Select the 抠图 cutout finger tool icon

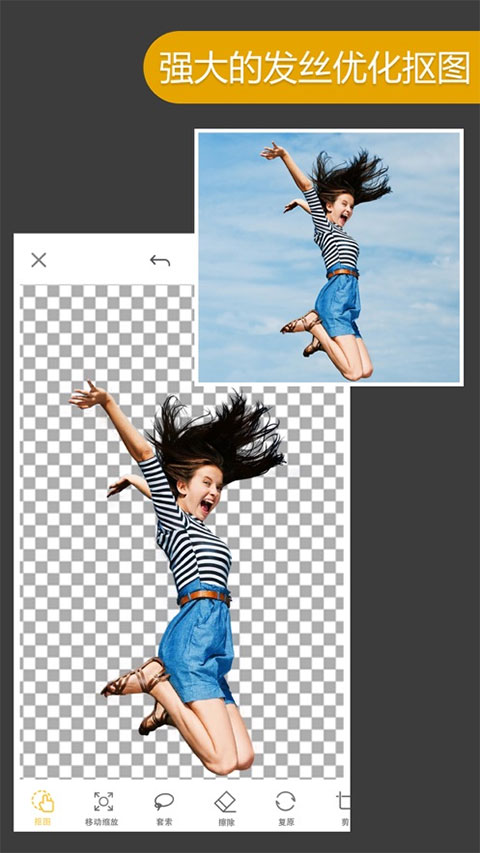click(43, 801)
